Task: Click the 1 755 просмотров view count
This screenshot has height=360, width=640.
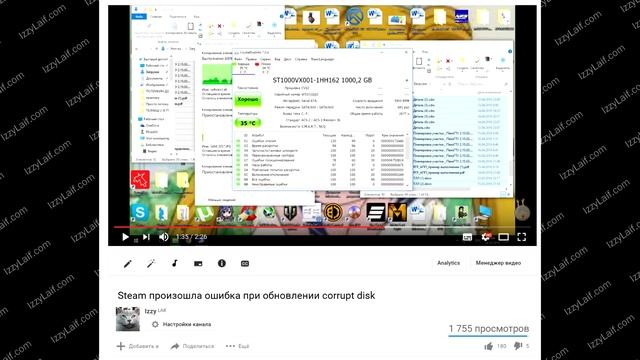Action: [x=489, y=329]
